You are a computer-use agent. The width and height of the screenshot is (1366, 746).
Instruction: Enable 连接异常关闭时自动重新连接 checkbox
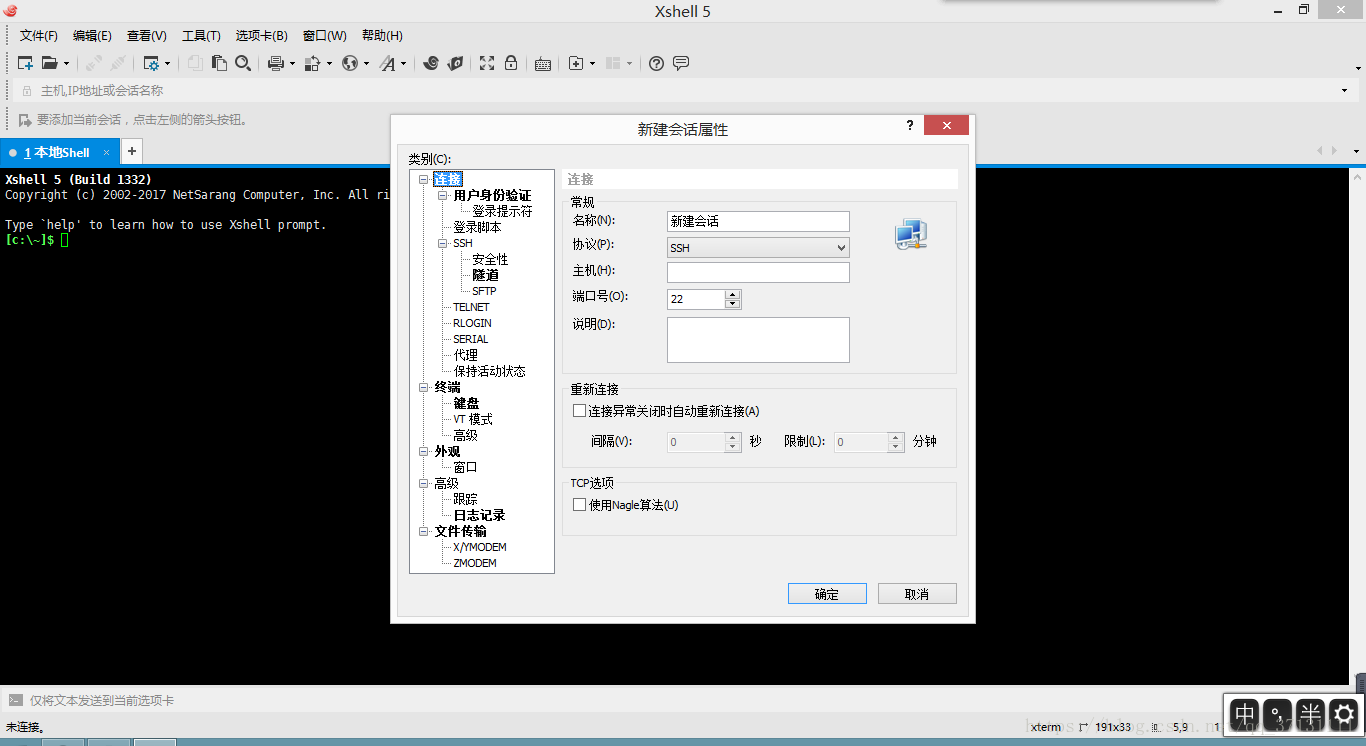click(579, 411)
